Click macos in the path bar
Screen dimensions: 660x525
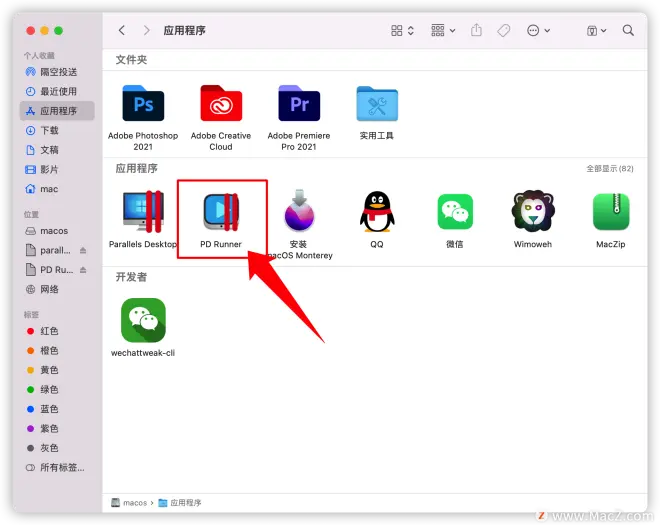pyautogui.click(x=129, y=503)
